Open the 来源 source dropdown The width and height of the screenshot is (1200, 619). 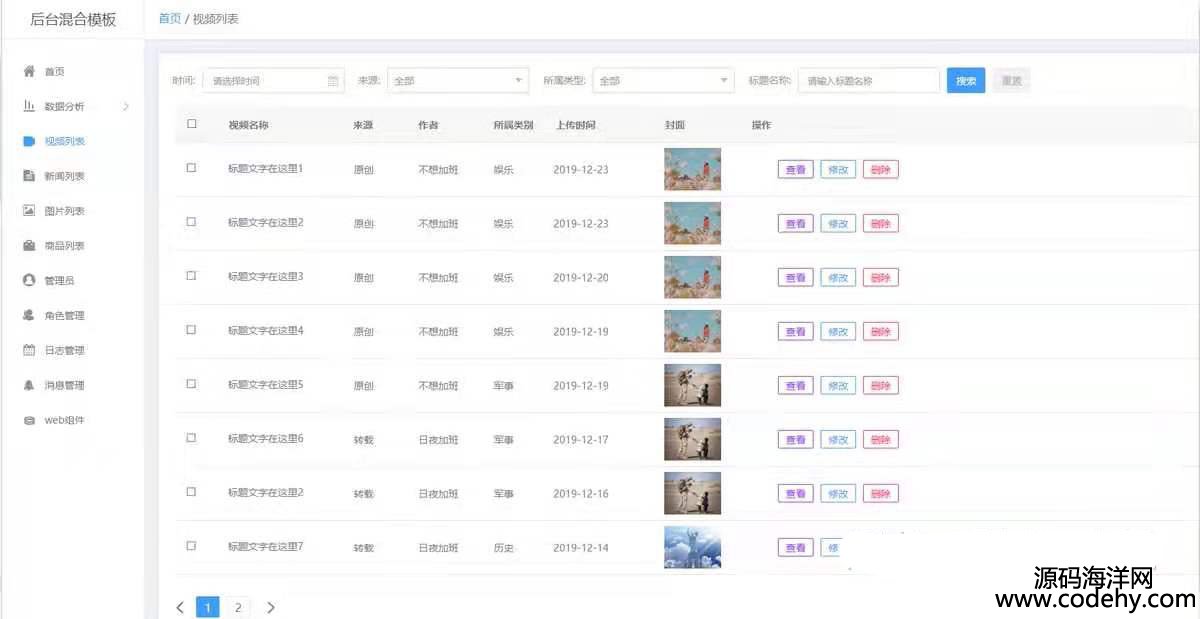tap(457, 81)
